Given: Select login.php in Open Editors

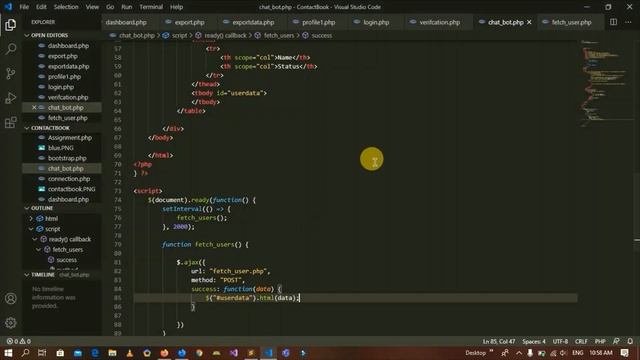Looking at the screenshot, I should [61, 87].
